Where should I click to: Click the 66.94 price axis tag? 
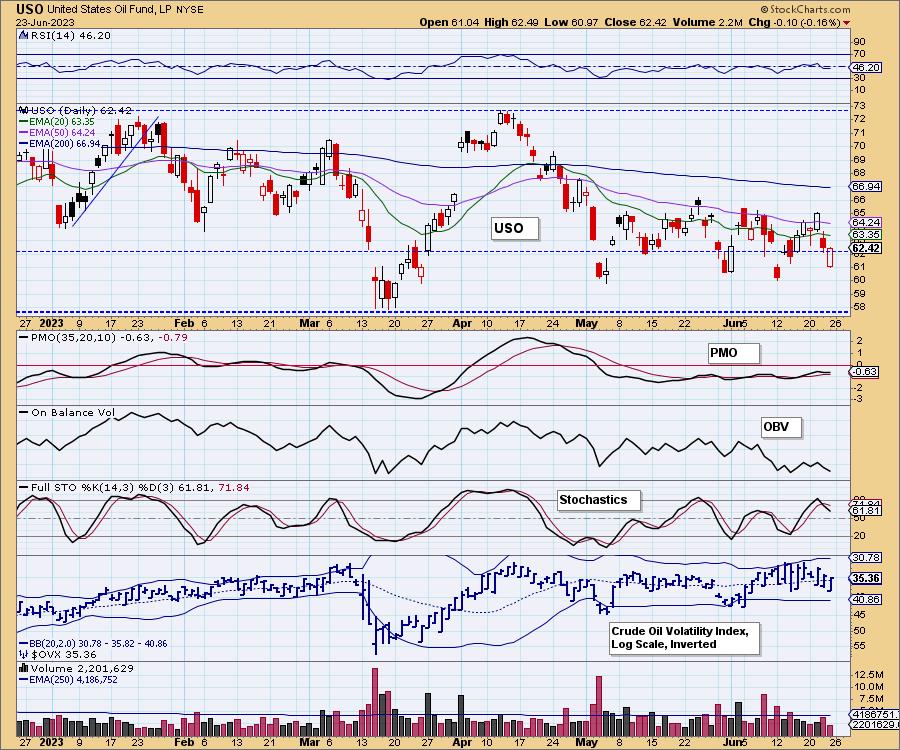(x=866, y=186)
